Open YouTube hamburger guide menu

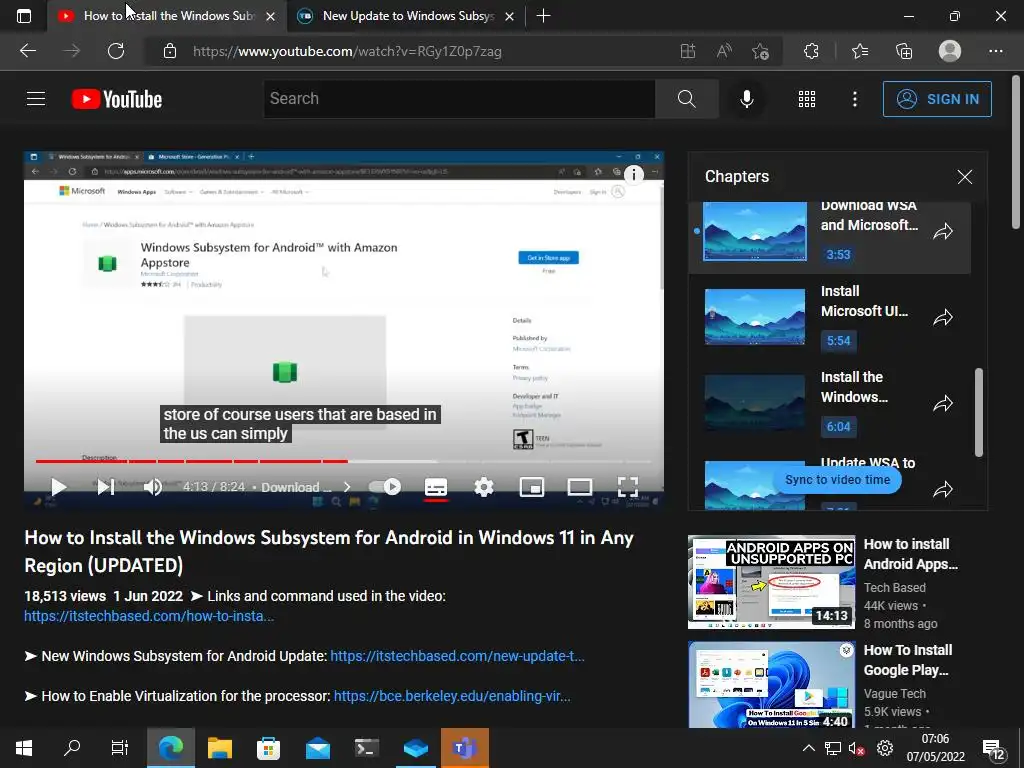(36, 99)
